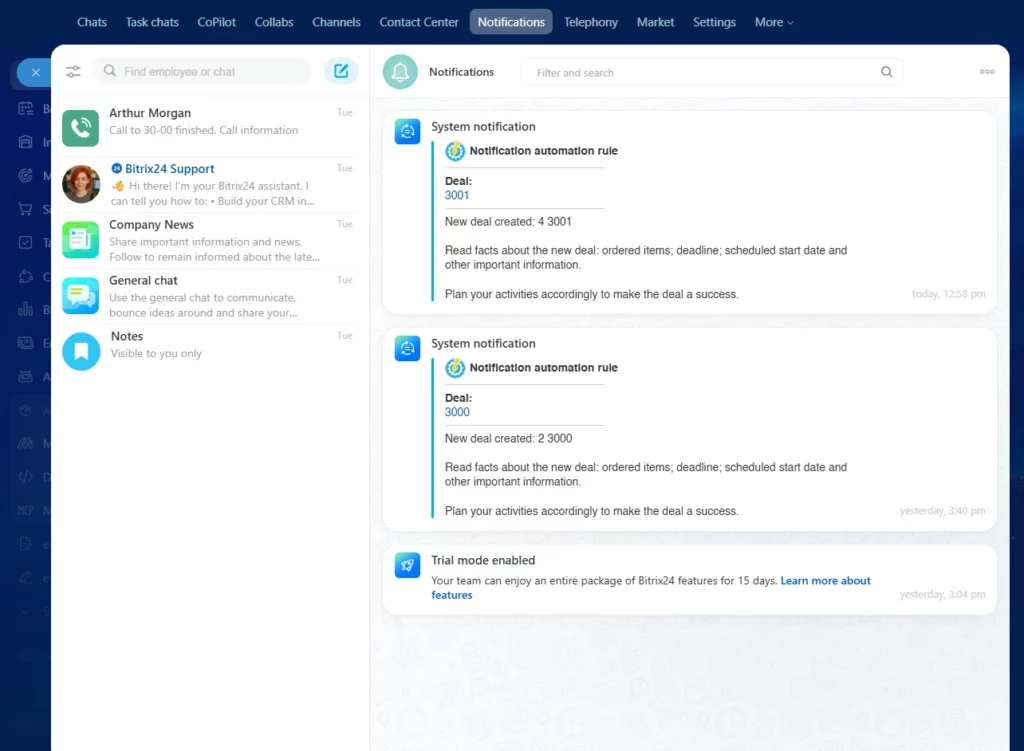Click the Find employee or chat field
Image resolution: width=1024 pixels, height=751 pixels.
[201, 71]
